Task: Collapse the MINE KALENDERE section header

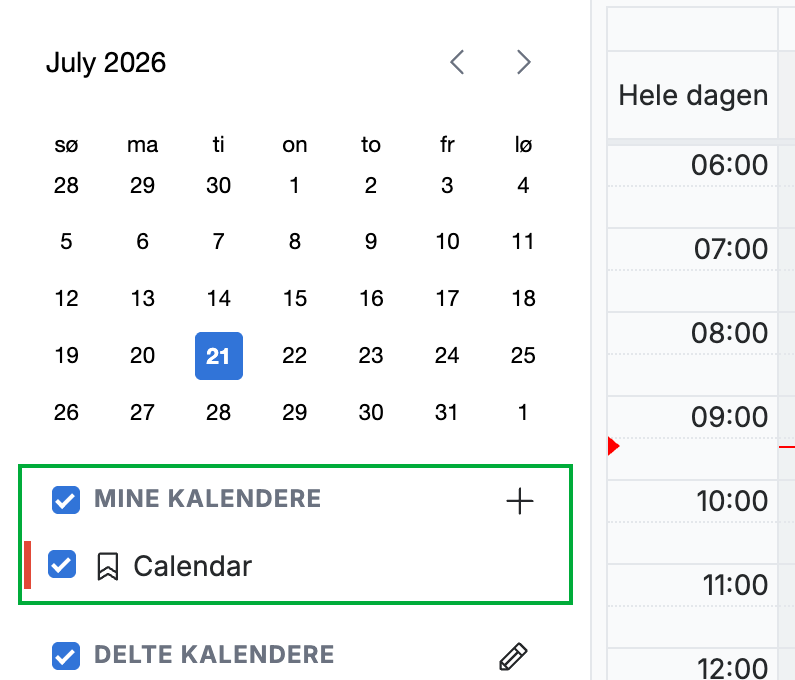Action: 207,498
